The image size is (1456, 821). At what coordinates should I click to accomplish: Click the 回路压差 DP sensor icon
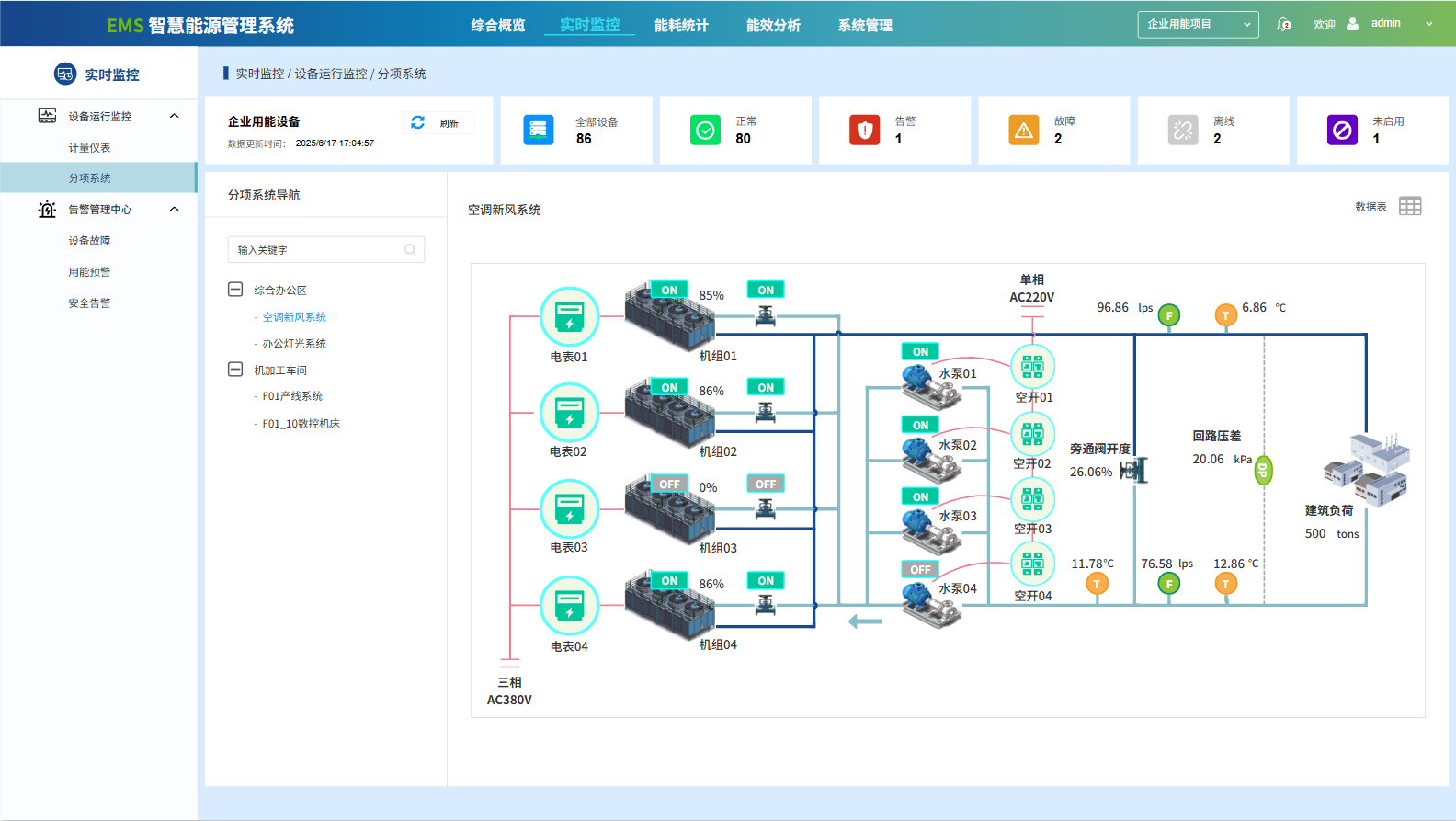coord(1263,471)
